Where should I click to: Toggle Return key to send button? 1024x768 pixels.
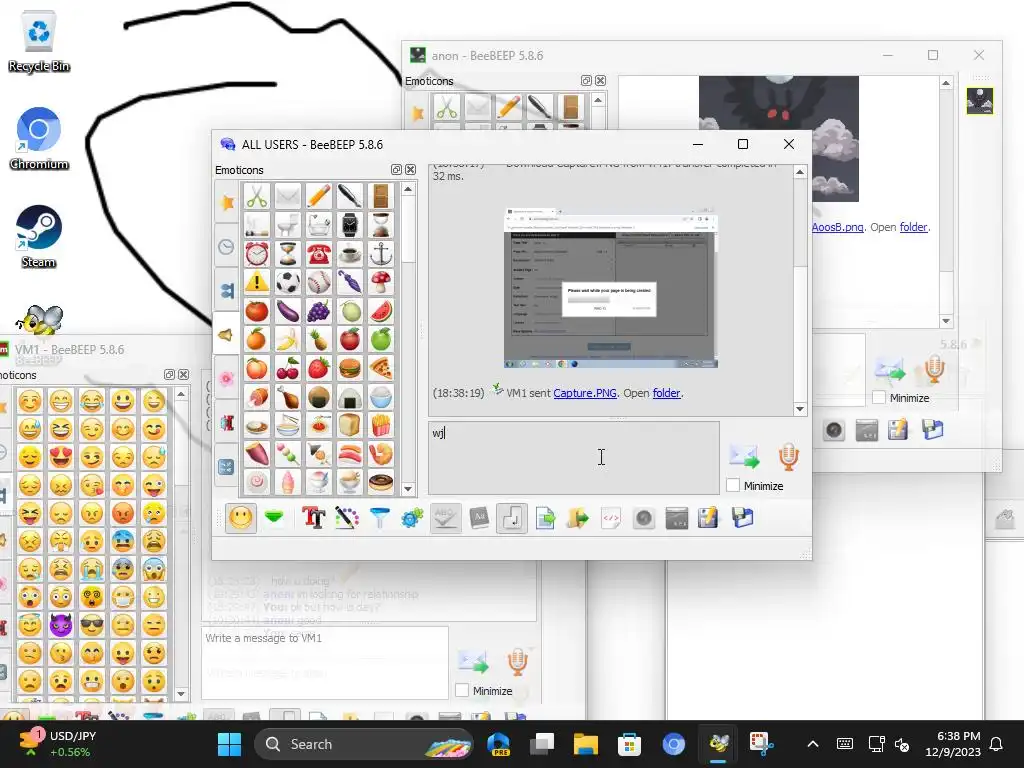pyautogui.click(x=512, y=519)
